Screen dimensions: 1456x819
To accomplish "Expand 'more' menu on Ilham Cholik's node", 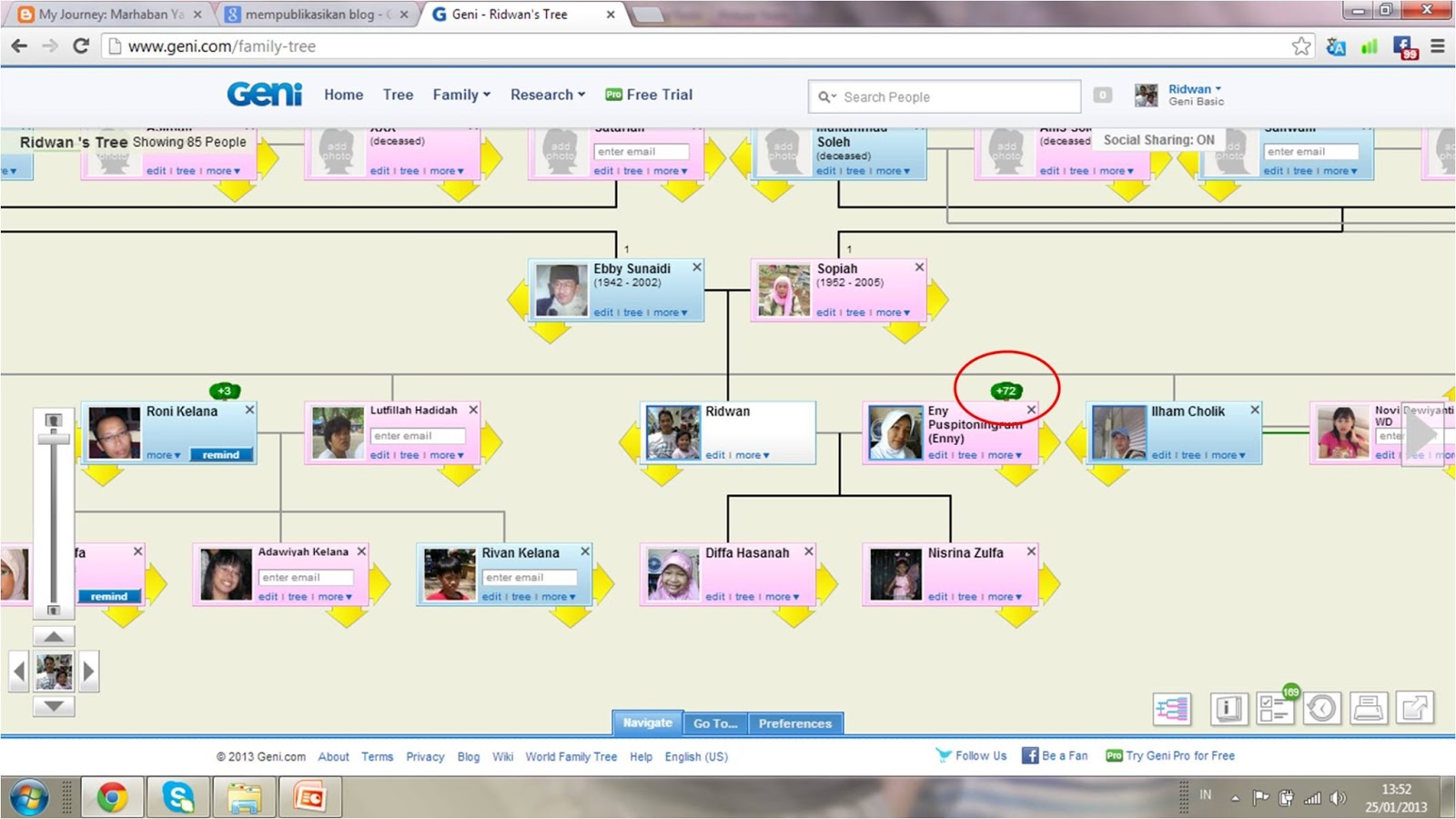I will [1228, 455].
